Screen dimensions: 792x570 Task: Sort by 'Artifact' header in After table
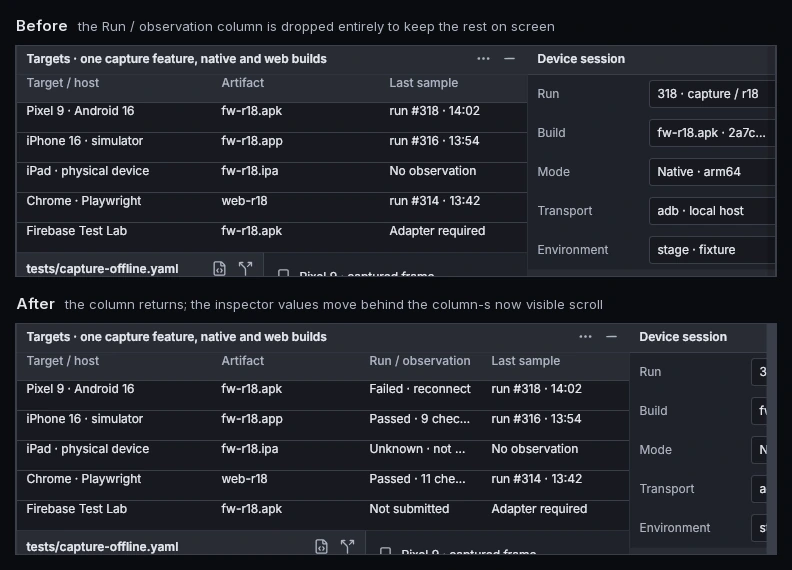(242, 361)
